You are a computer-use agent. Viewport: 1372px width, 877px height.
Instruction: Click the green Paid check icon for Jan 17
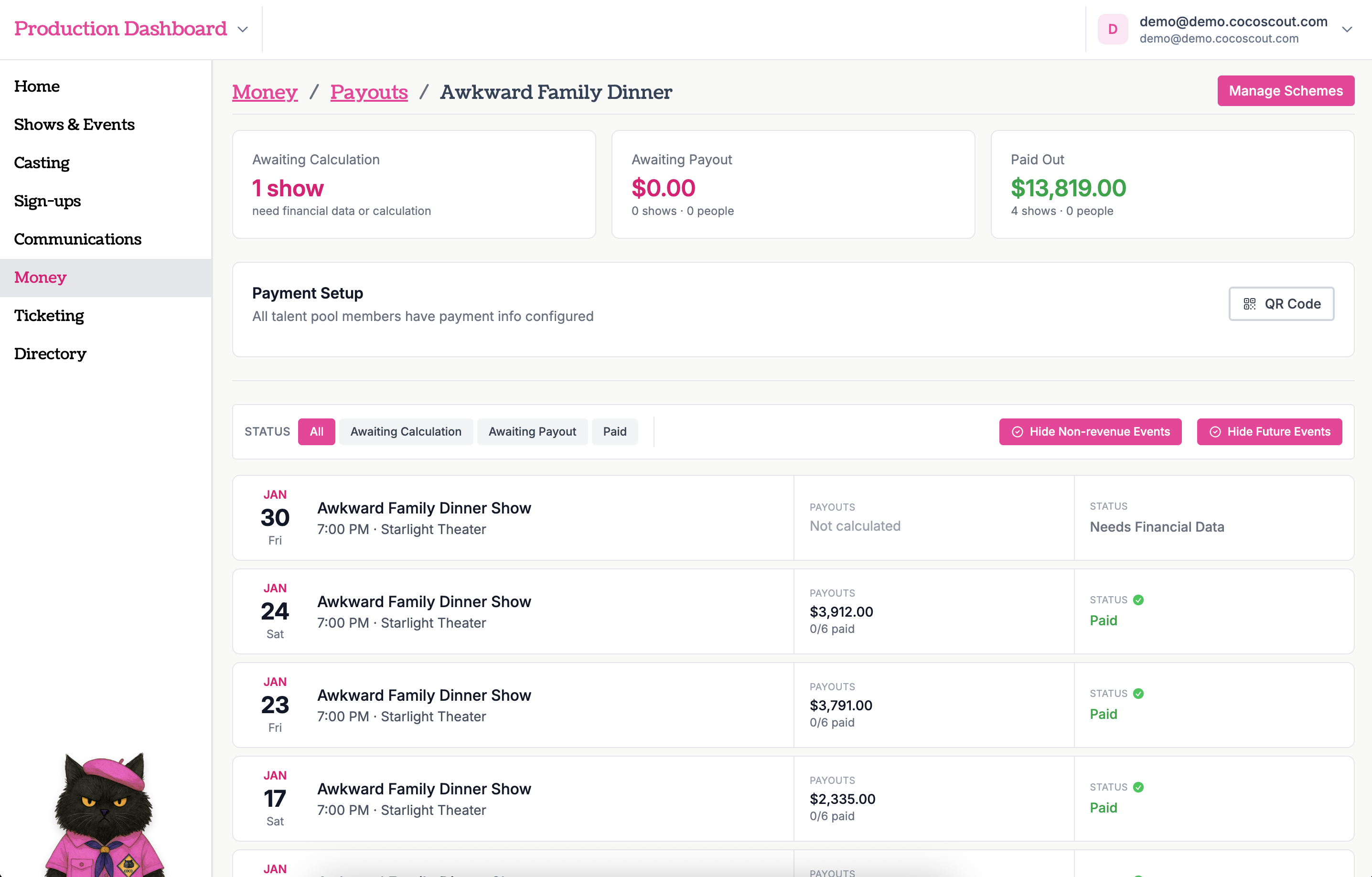point(1139,787)
